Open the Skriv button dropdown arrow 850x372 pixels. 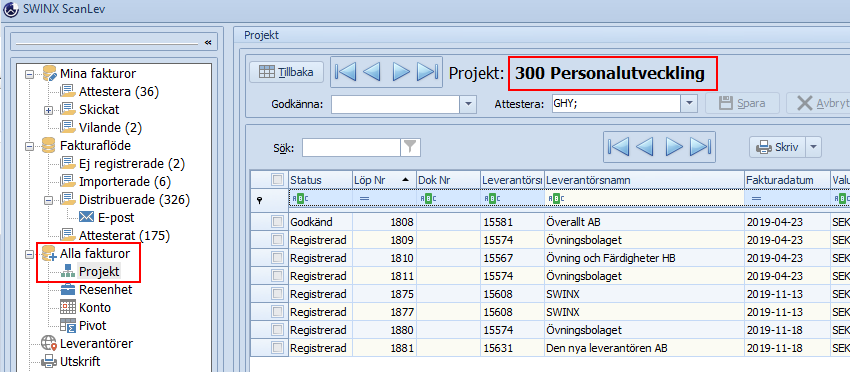(814, 147)
